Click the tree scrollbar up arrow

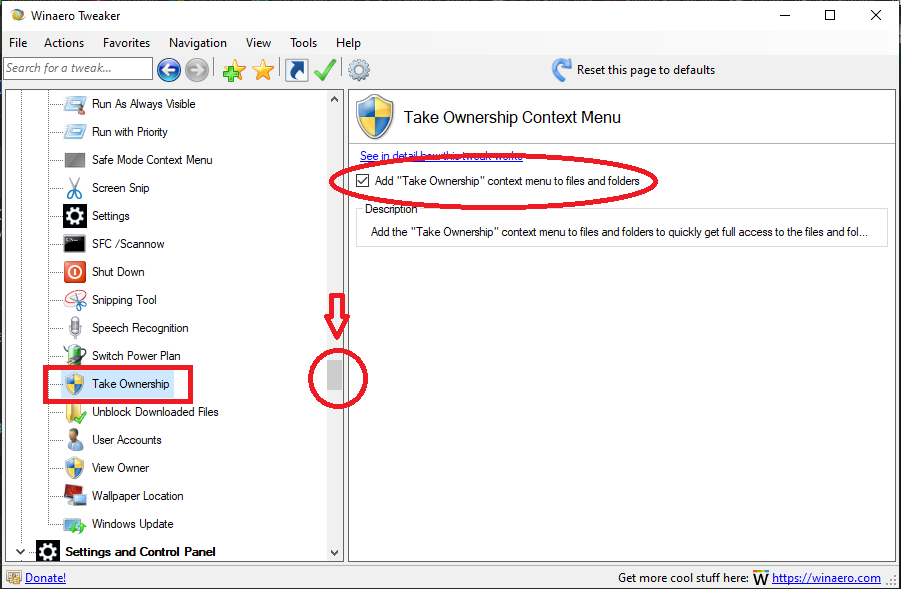coord(334,99)
